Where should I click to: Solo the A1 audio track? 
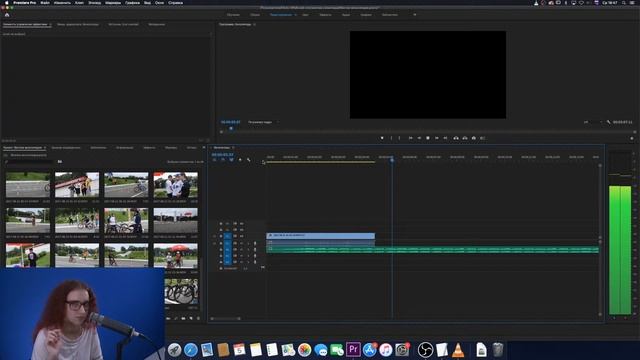click(x=248, y=243)
